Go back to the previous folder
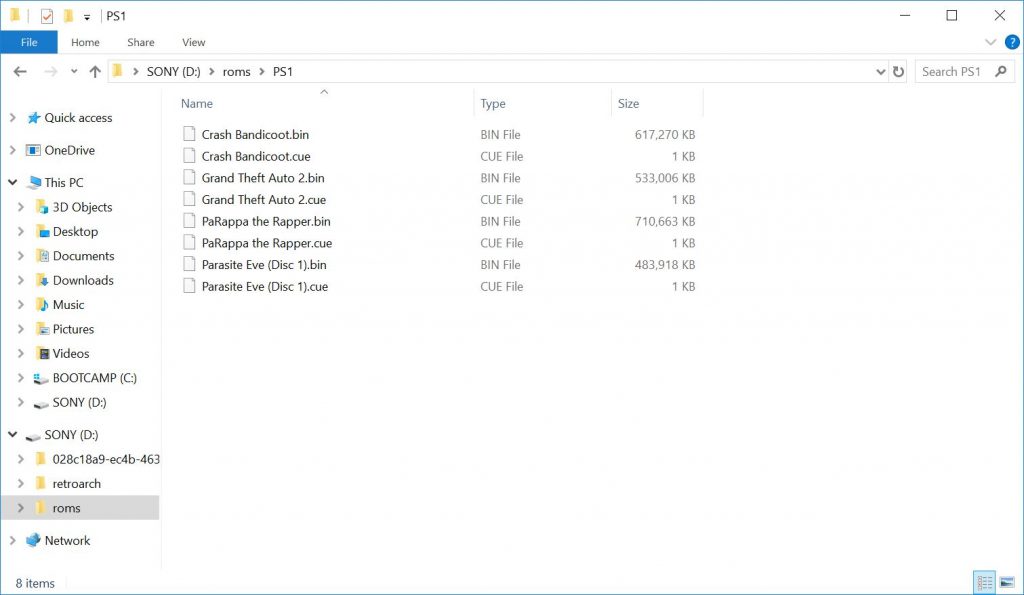This screenshot has width=1024, height=595. coord(20,72)
